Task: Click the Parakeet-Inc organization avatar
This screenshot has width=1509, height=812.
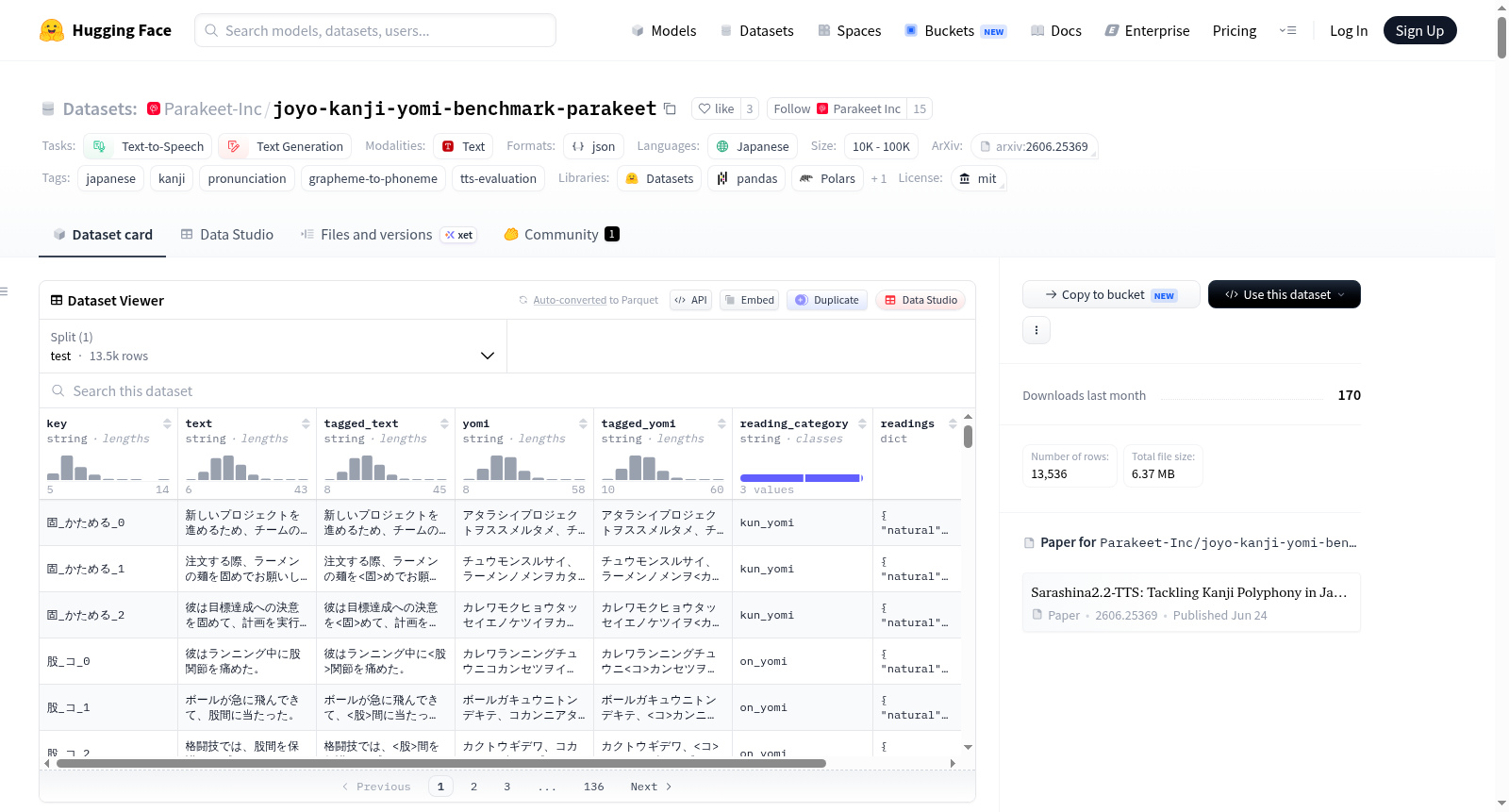Action: [154, 108]
